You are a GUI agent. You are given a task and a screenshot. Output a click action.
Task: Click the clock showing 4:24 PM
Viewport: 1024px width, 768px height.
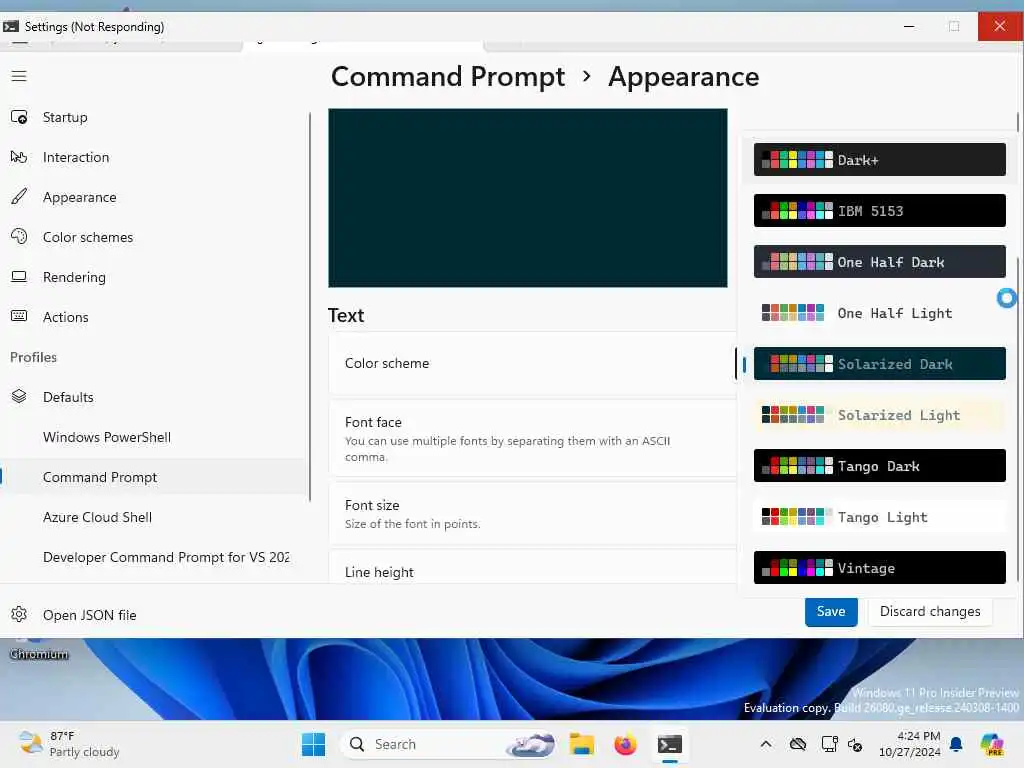pos(909,744)
